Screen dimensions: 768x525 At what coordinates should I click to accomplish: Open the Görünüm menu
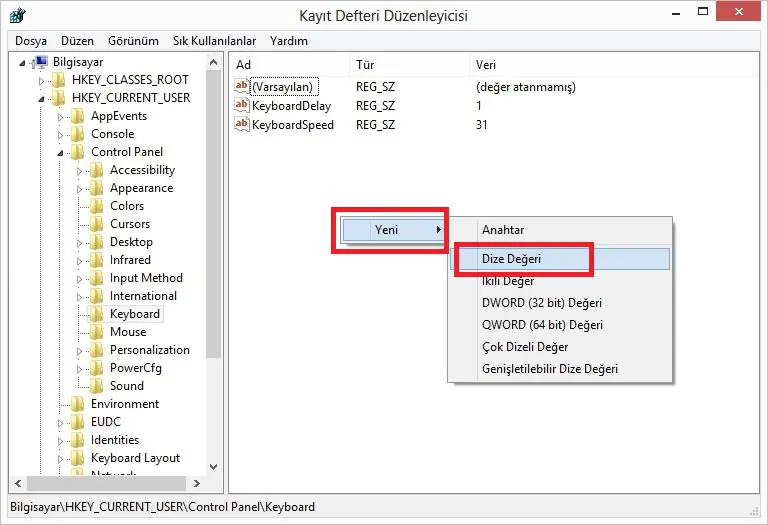point(133,41)
